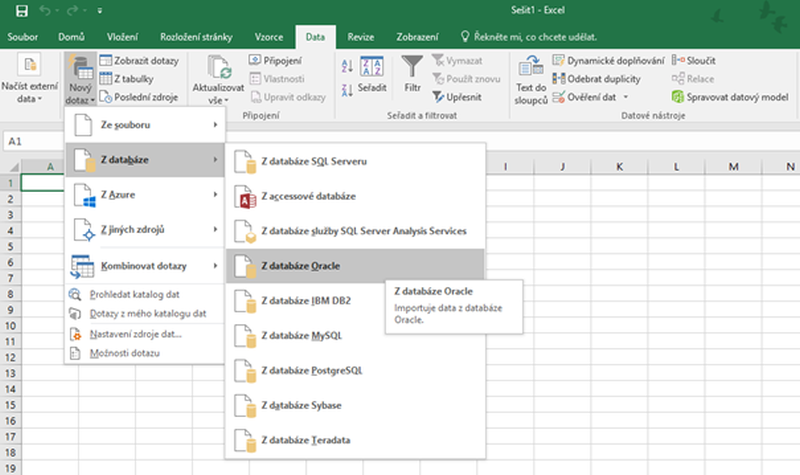The height and width of the screenshot is (475, 800).
Task: Click Prohledat katalog dat
Action: pos(145,294)
